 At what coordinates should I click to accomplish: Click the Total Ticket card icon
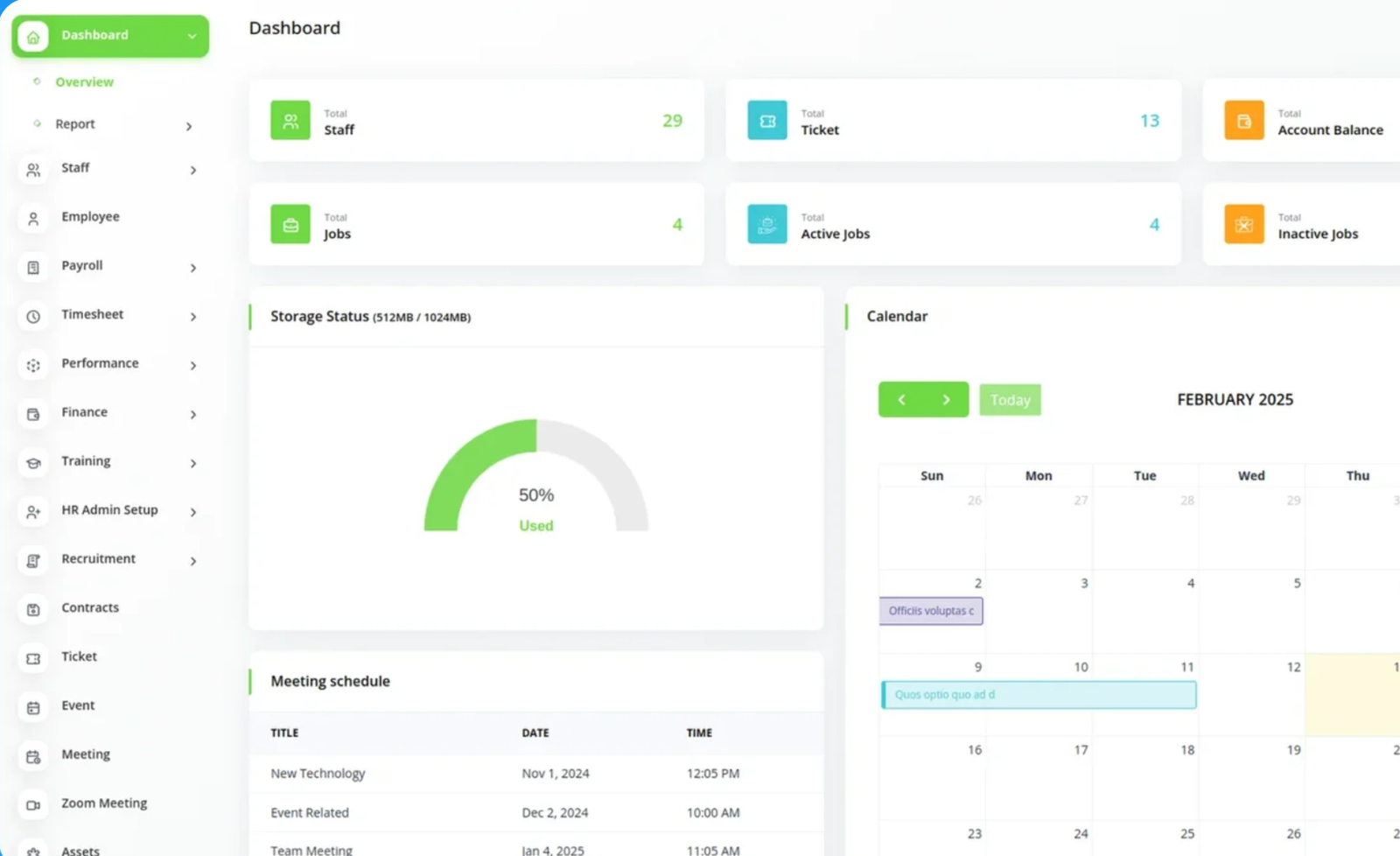click(766, 121)
